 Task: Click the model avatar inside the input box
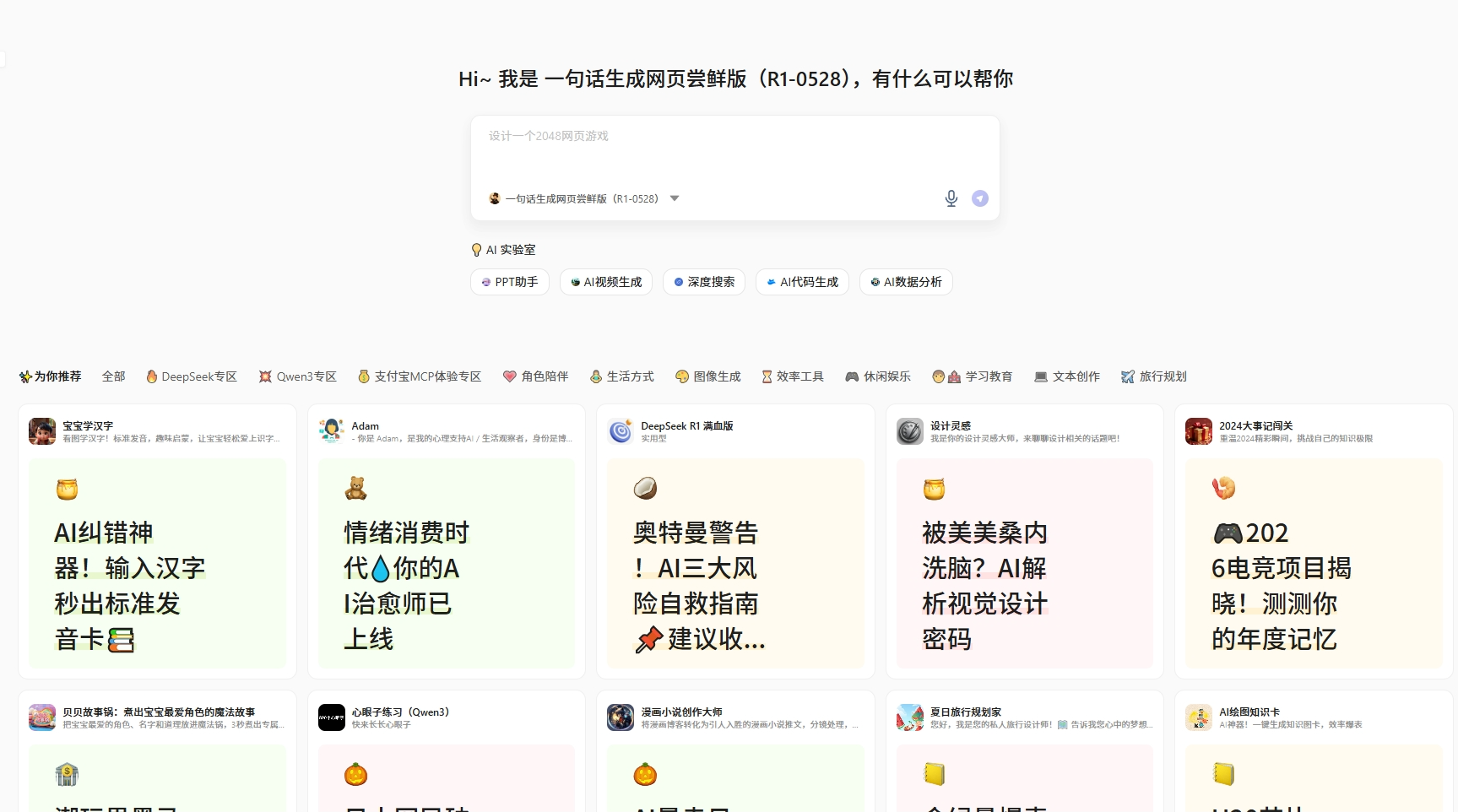pyautogui.click(x=493, y=198)
